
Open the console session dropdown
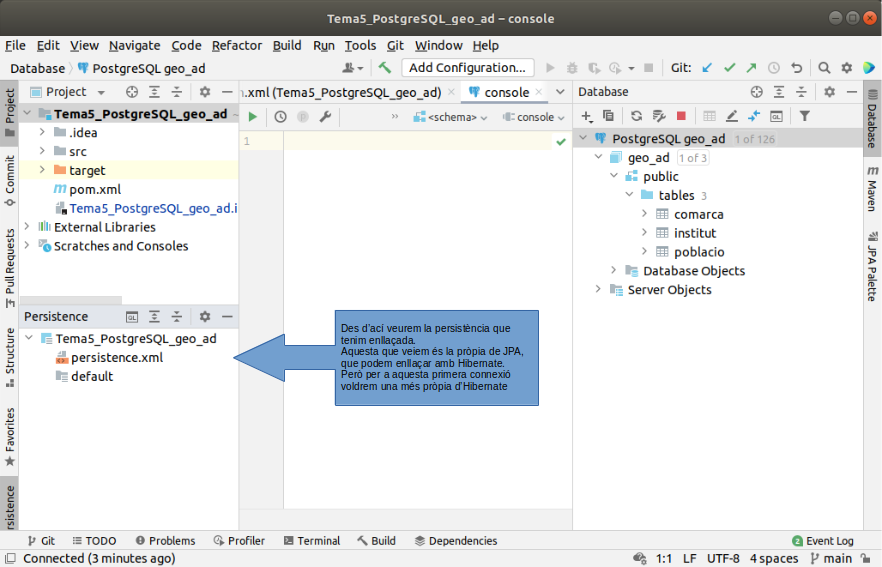pos(534,117)
